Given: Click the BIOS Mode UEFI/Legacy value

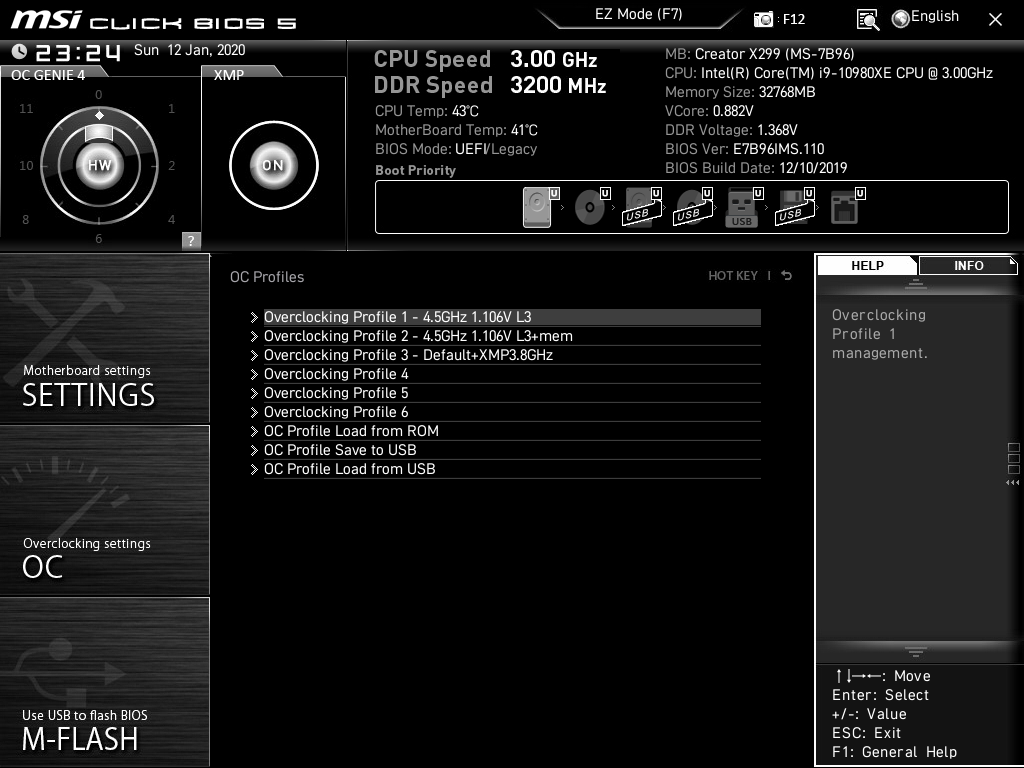Looking at the screenshot, I should [496, 149].
